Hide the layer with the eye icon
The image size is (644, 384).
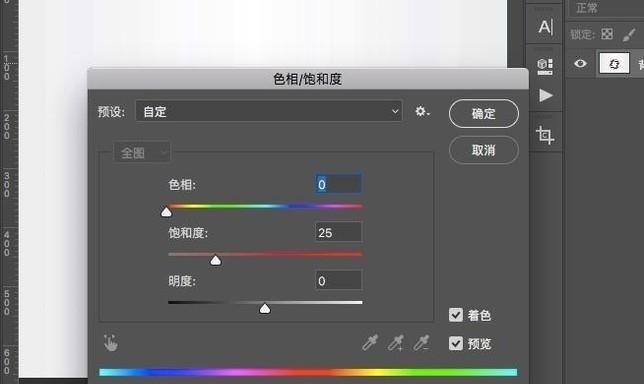coord(580,64)
